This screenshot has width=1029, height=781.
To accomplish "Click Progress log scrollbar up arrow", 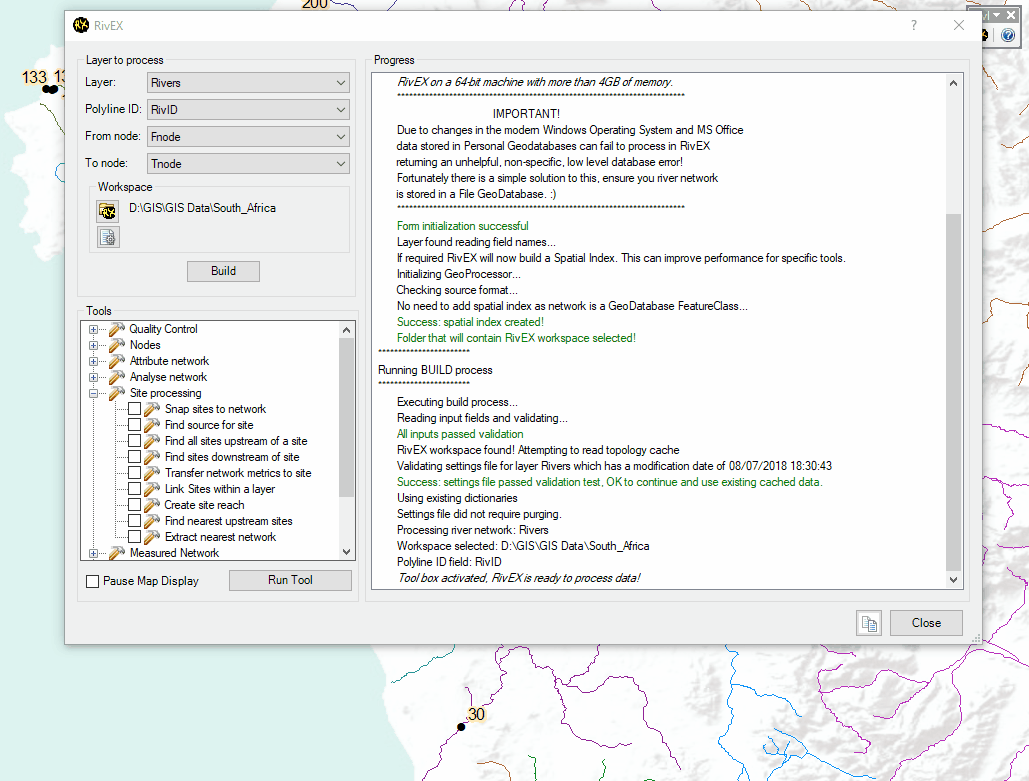I will [954, 83].
